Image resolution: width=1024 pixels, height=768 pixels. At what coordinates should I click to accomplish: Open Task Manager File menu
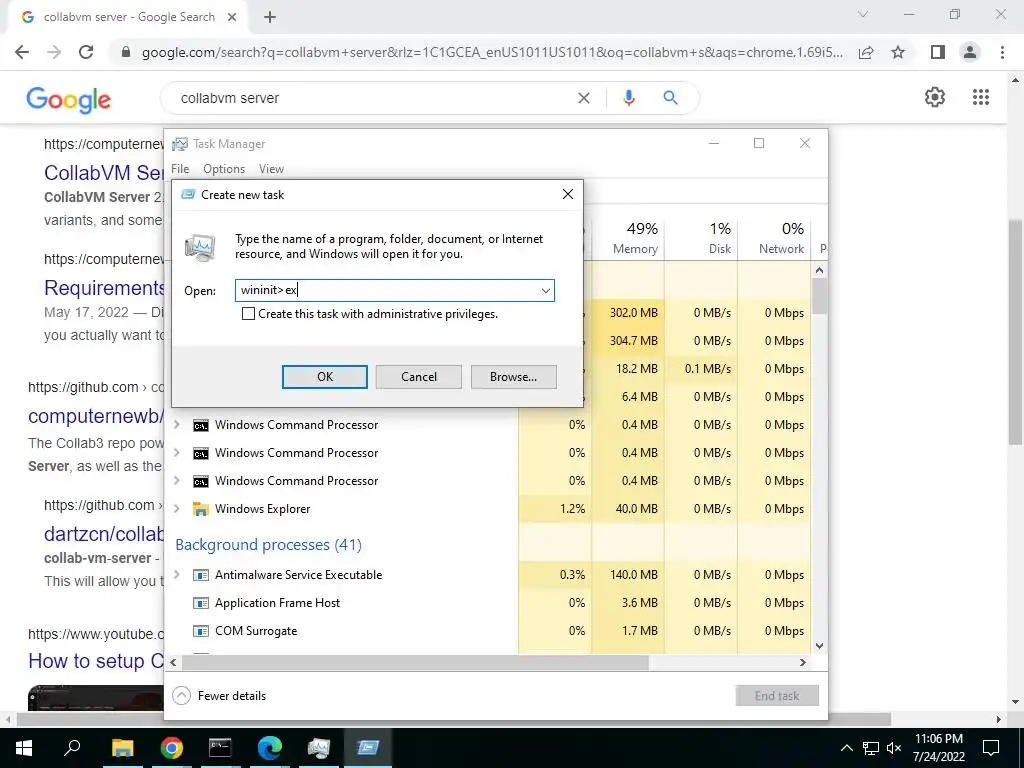click(180, 169)
